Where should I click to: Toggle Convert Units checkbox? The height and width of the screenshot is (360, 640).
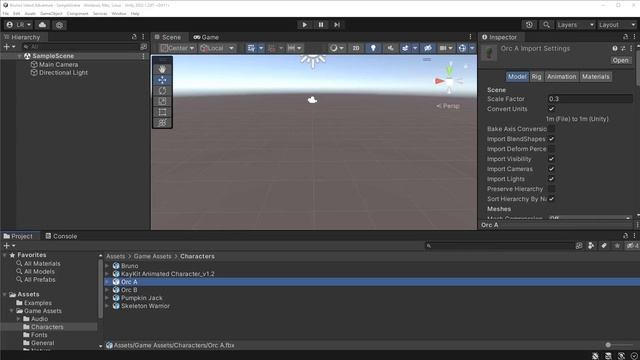[551, 109]
